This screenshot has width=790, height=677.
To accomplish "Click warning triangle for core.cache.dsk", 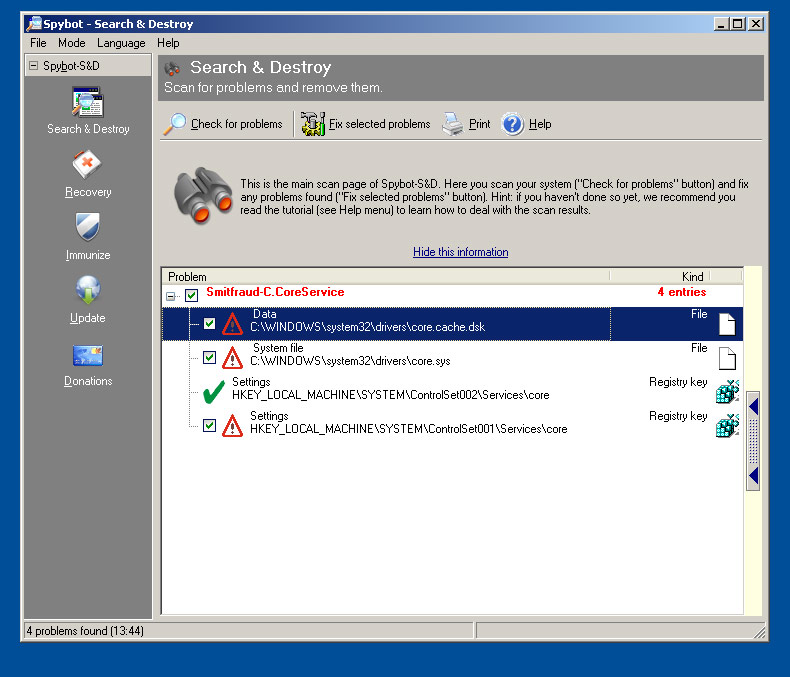I will point(232,324).
